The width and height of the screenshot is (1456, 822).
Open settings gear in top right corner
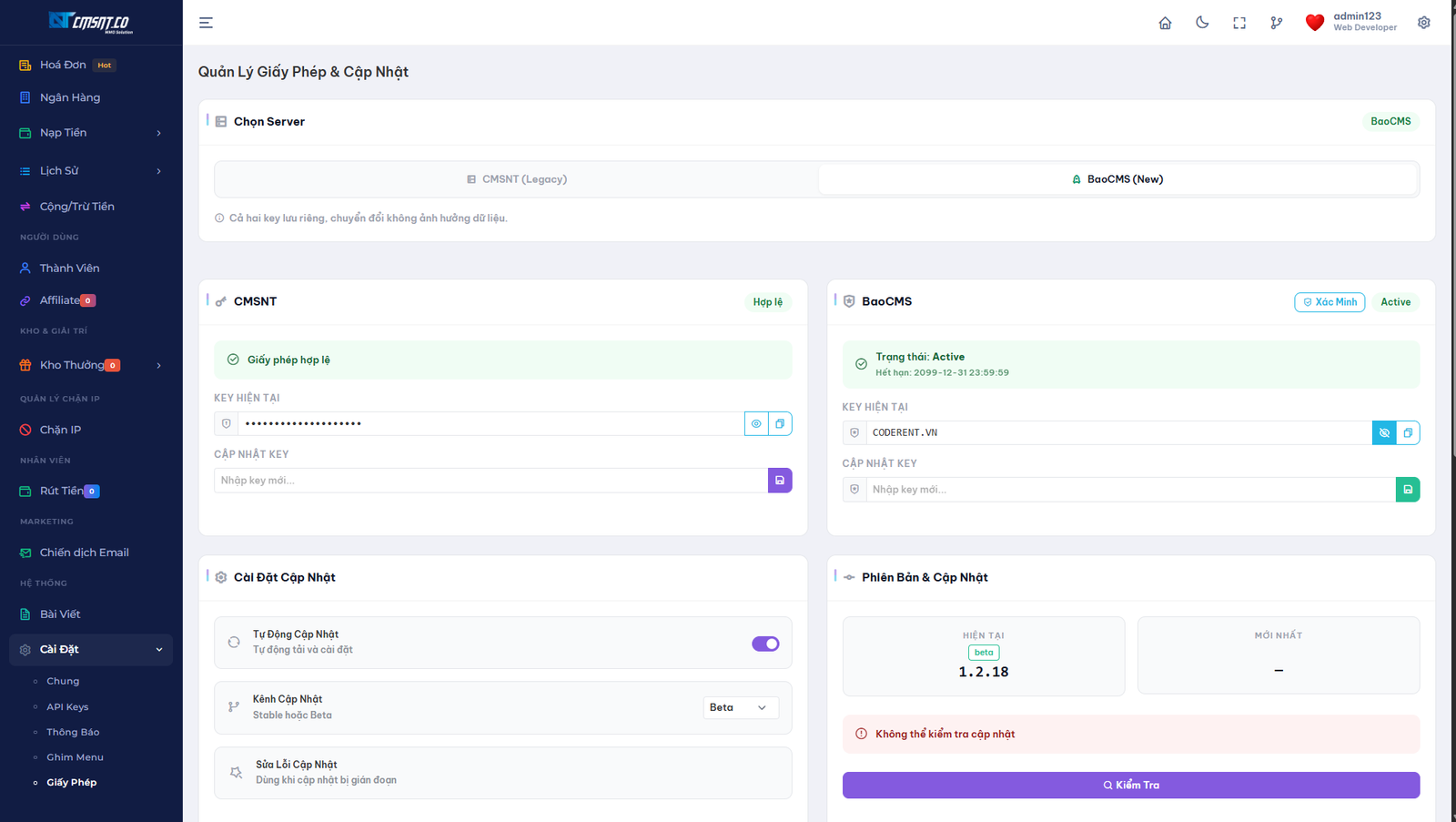coord(1424,23)
